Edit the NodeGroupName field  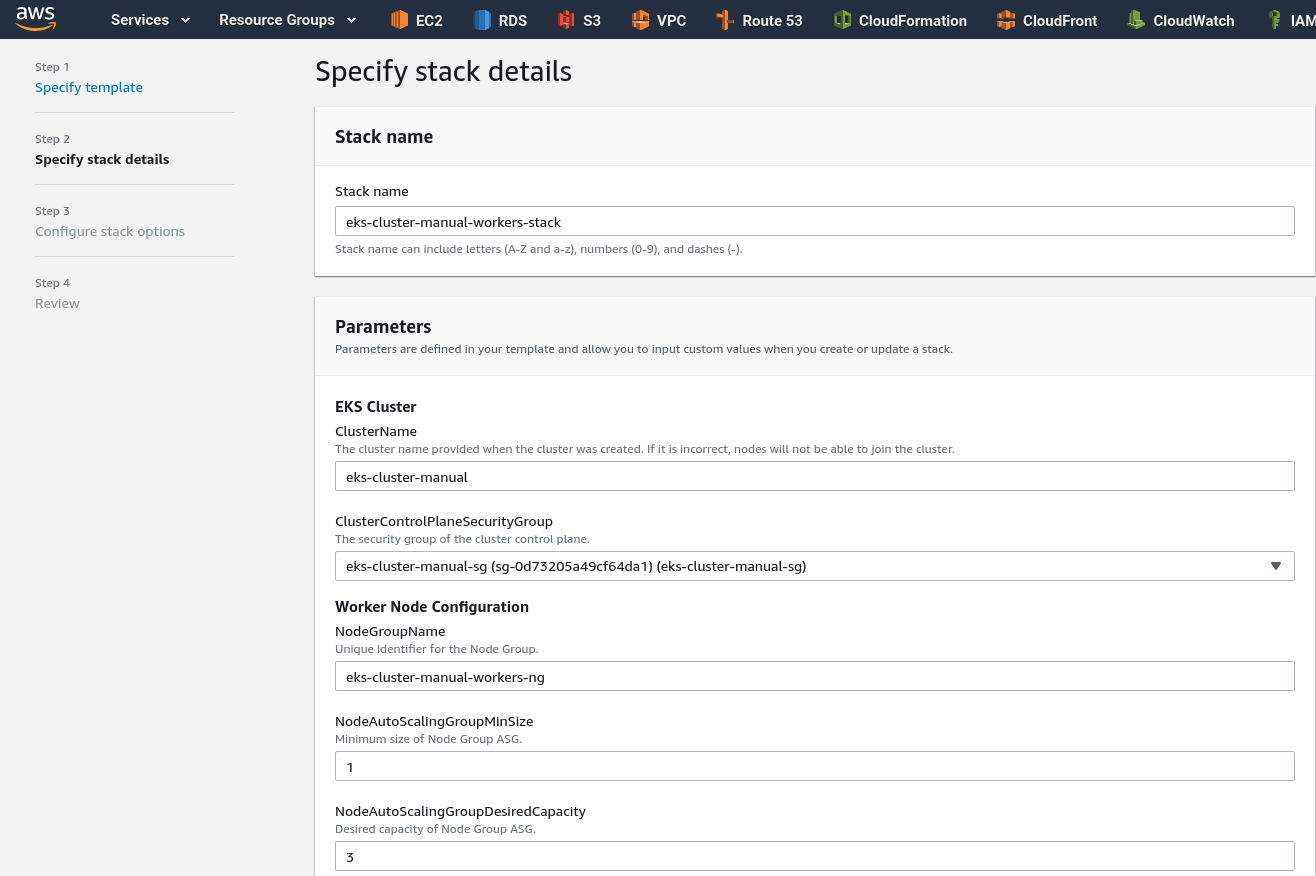[814, 676]
